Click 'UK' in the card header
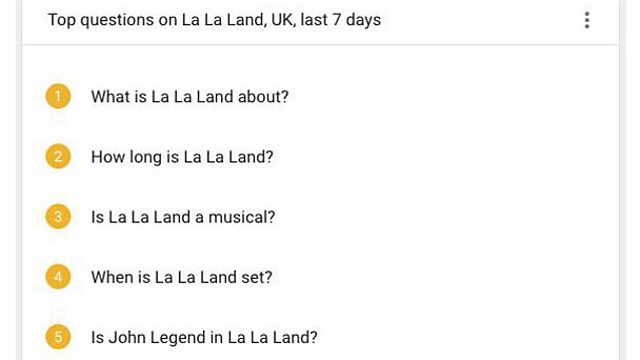This screenshot has height=360, width=640. click(282, 20)
